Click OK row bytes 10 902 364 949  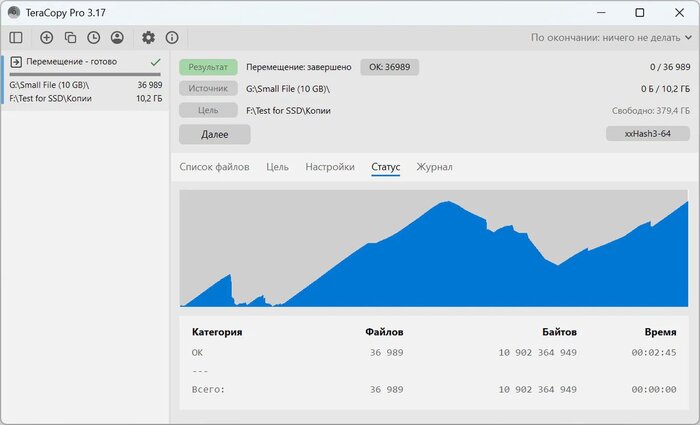tap(538, 352)
